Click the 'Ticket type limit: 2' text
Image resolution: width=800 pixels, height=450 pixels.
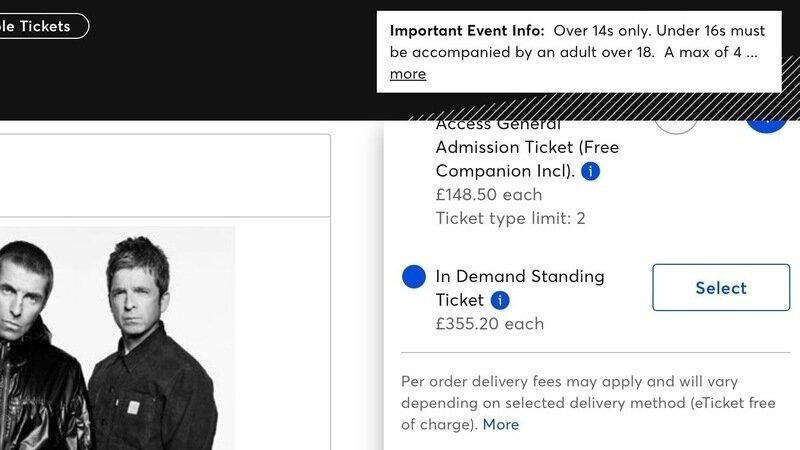511,218
